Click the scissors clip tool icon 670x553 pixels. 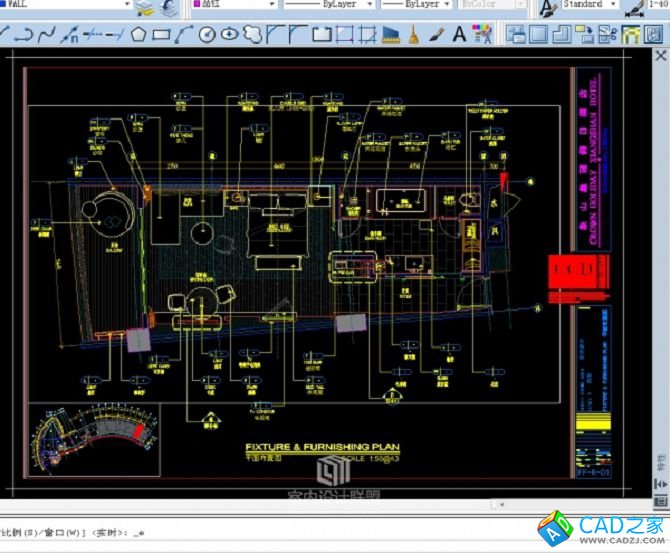pyautogui.click(x=607, y=35)
